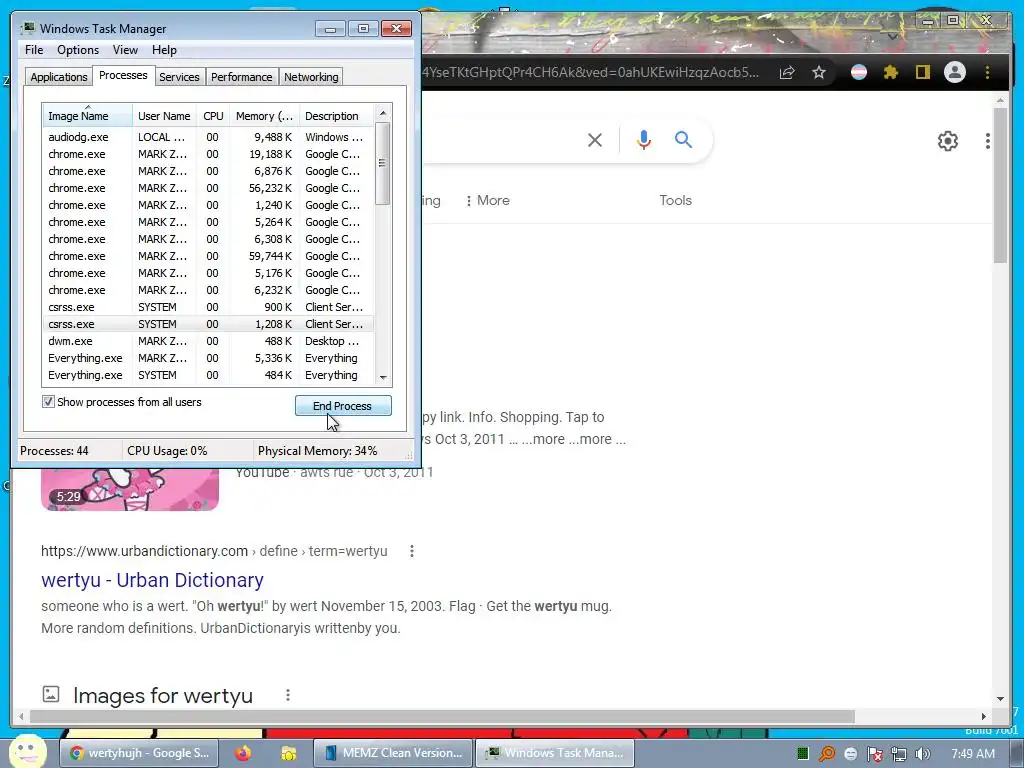This screenshot has width=1024, height=768.
Task: Sort processes by Description column
Action: coord(336,116)
